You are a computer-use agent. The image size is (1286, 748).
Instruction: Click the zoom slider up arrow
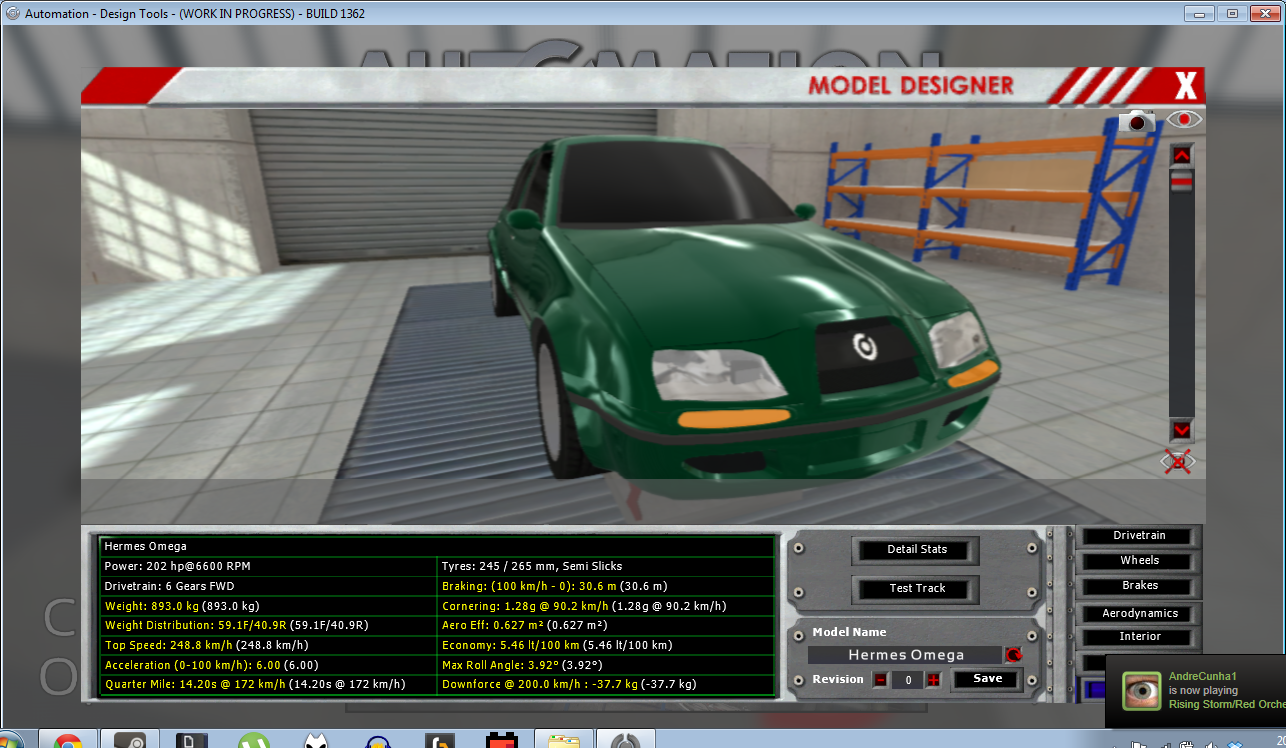(1182, 155)
